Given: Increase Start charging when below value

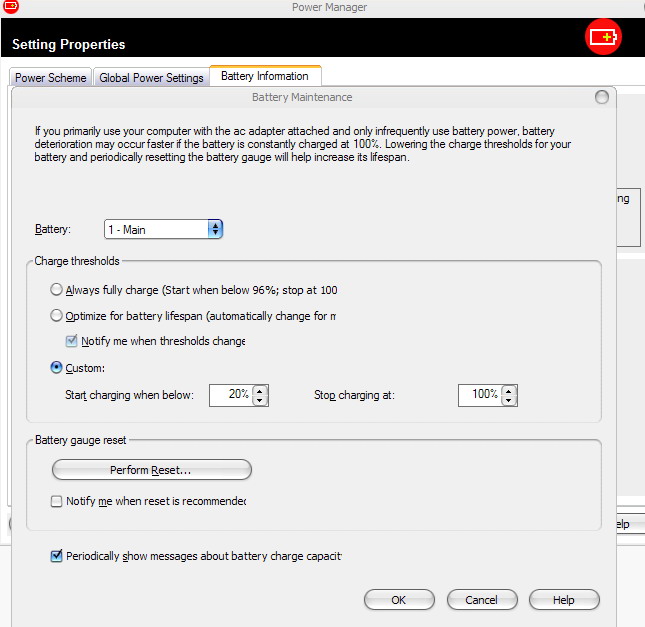Looking at the screenshot, I should point(260,390).
